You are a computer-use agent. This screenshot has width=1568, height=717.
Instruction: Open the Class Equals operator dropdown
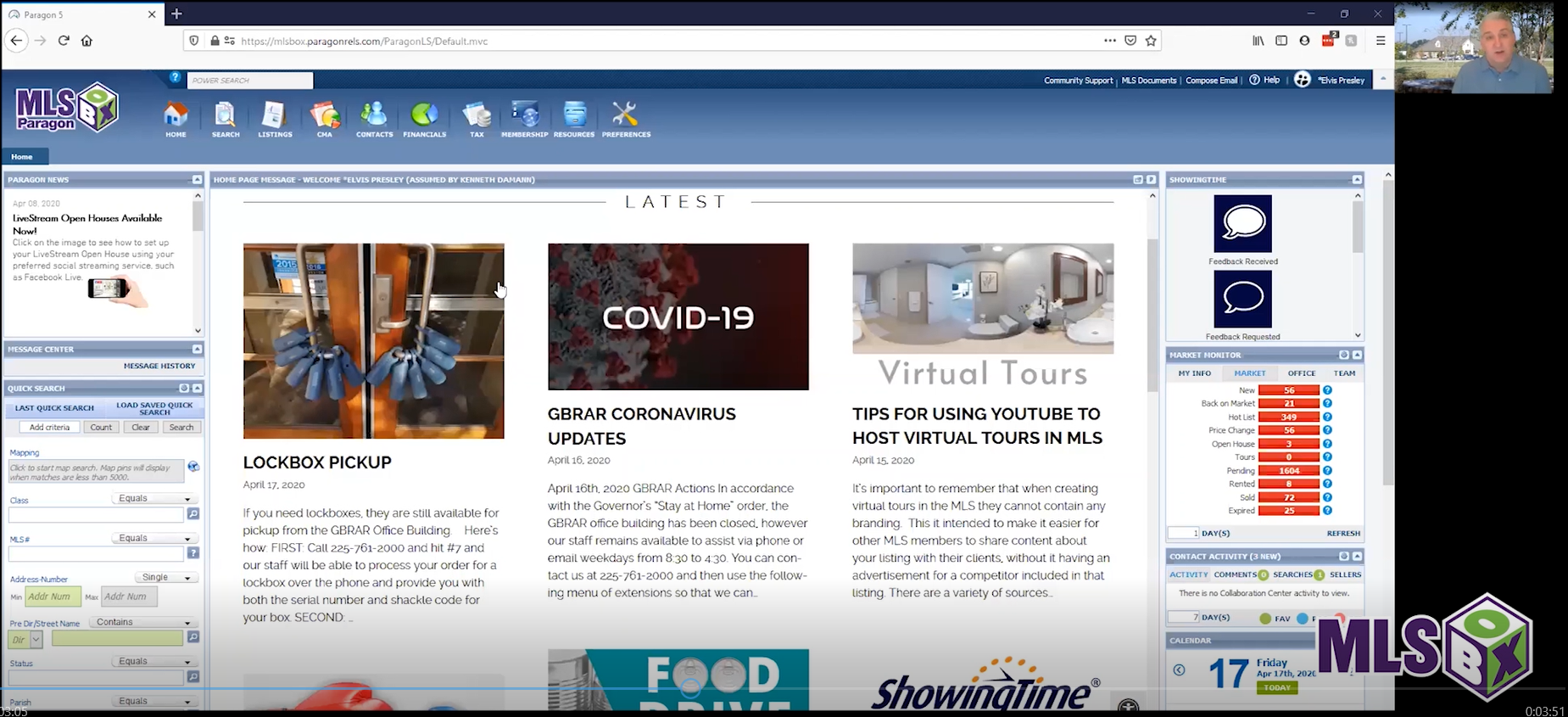tap(154, 498)
